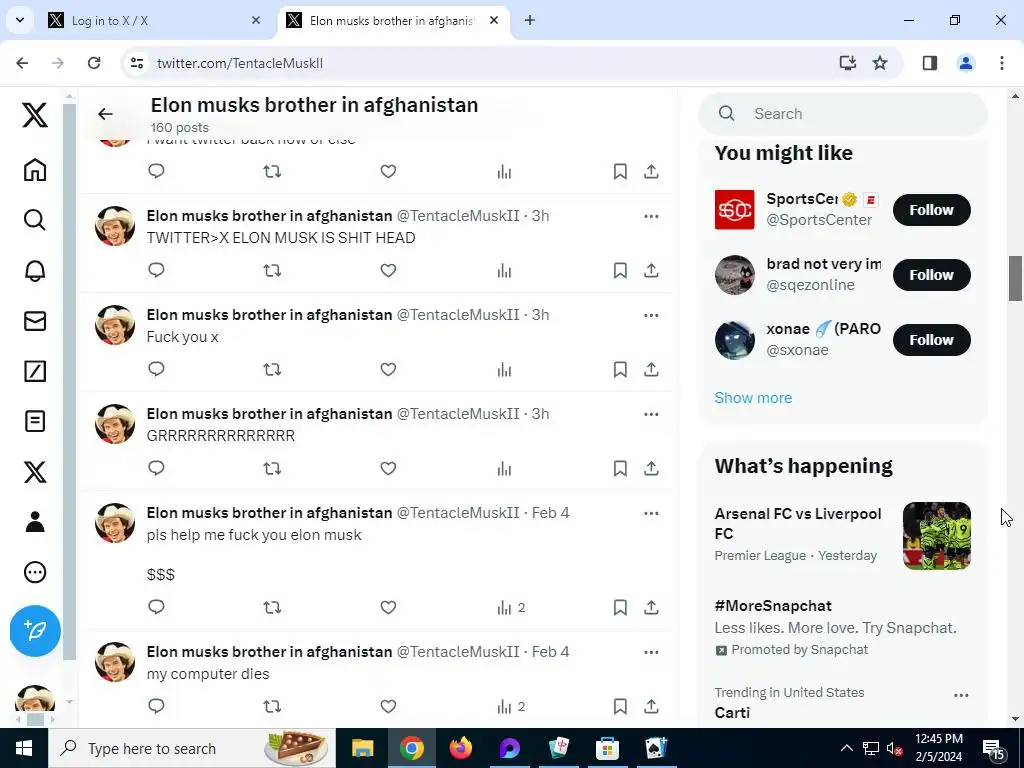This screenshot has height=768, width=1024.
Task: Share the GRRRRRRRRRRRRRR post
Action: tap(651, 468)
